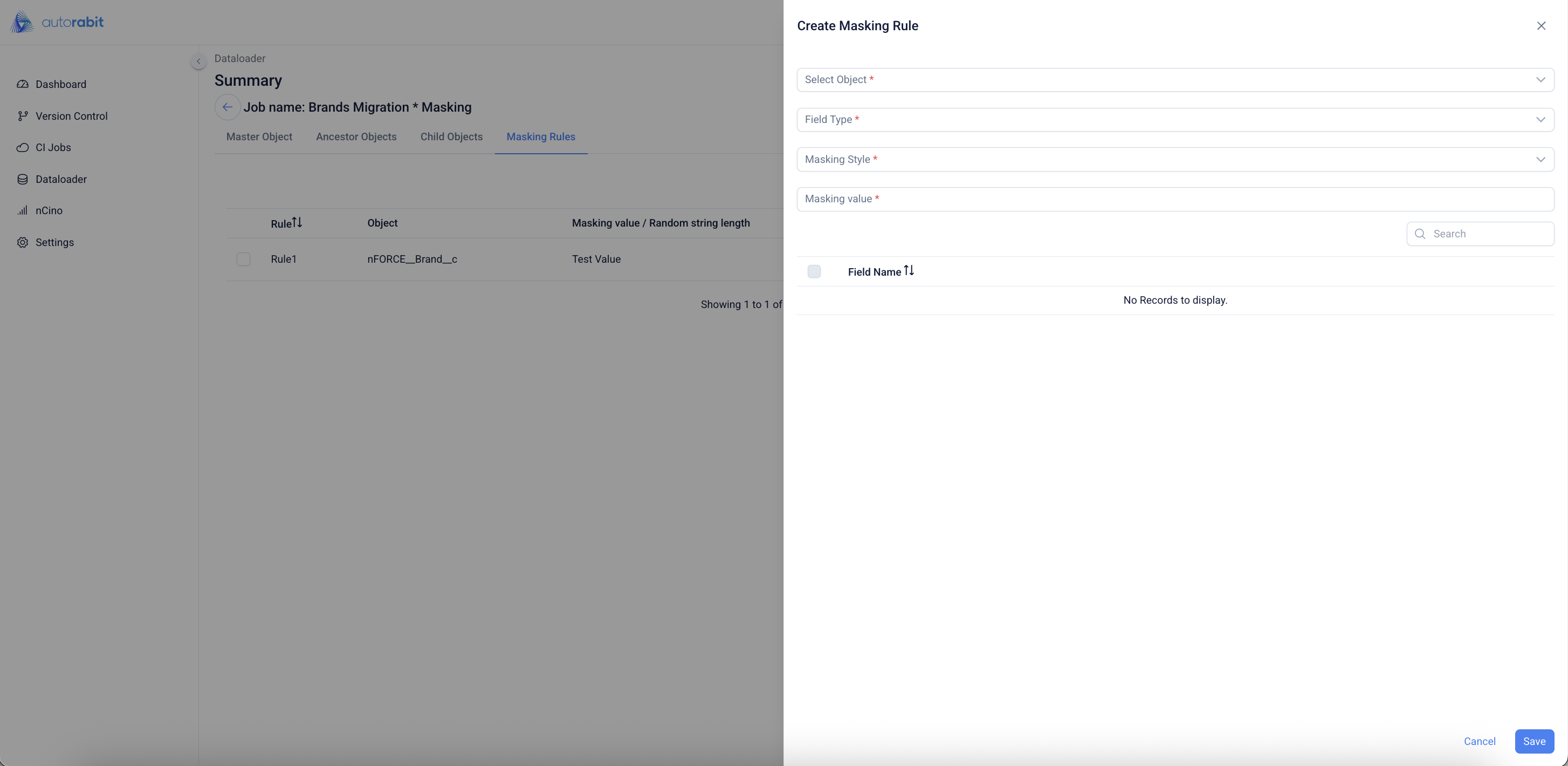Click the Cancel link

(1479, 741)
